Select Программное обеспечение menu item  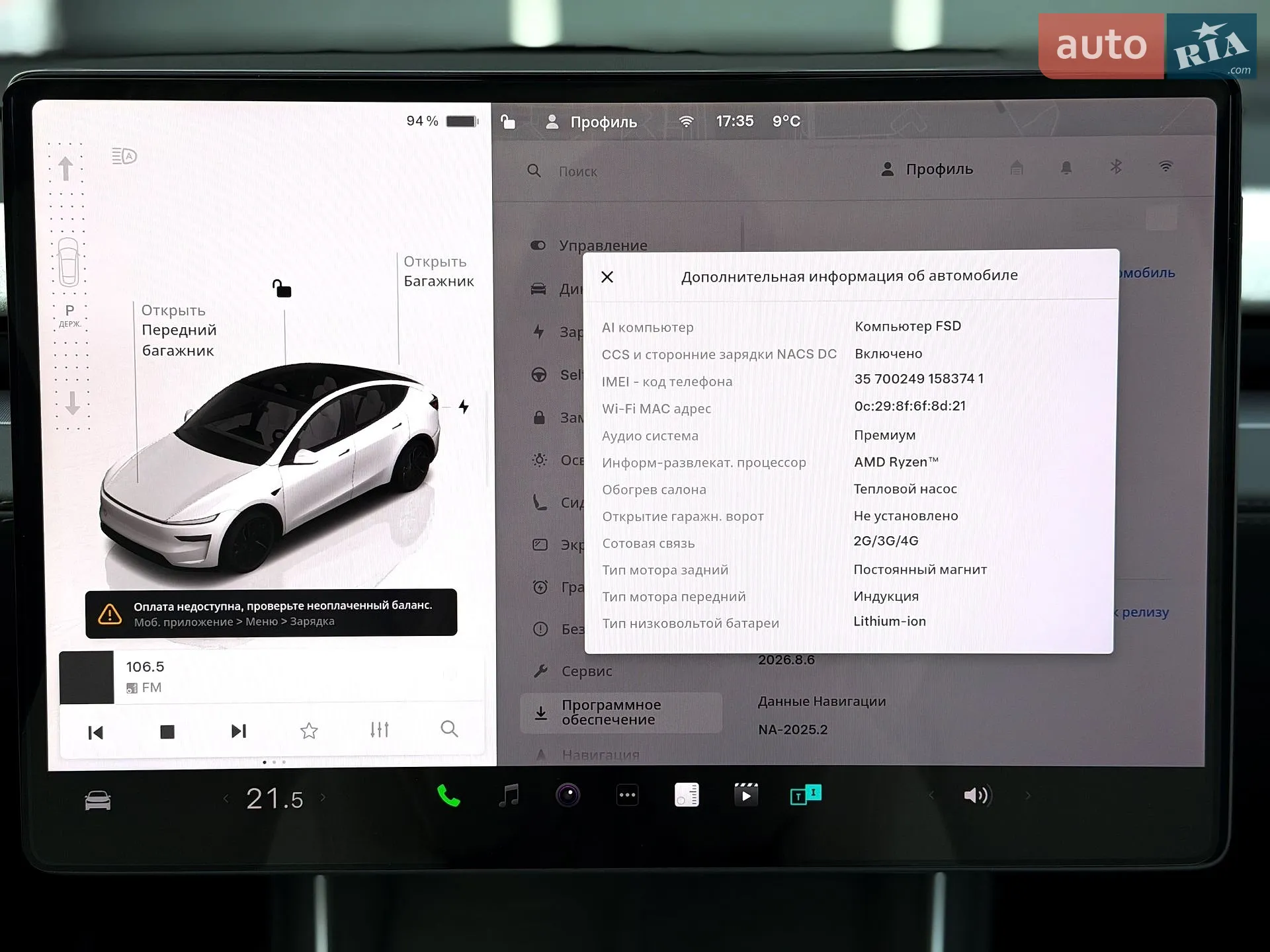coord(620,713)
